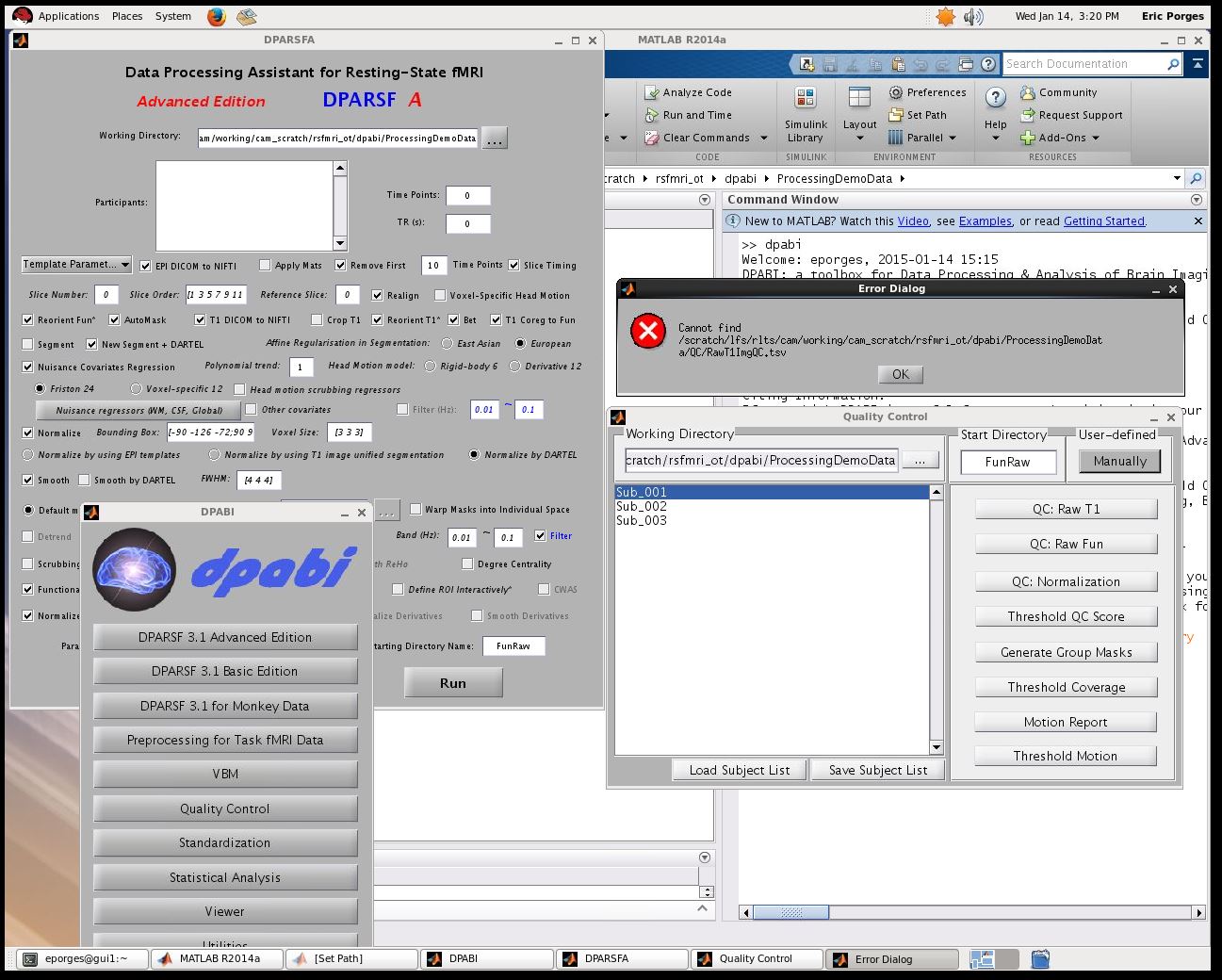The image size is (1222, 980).
Task: Toggle the AutoMask checkbox
Action: [x=114, y=319]
